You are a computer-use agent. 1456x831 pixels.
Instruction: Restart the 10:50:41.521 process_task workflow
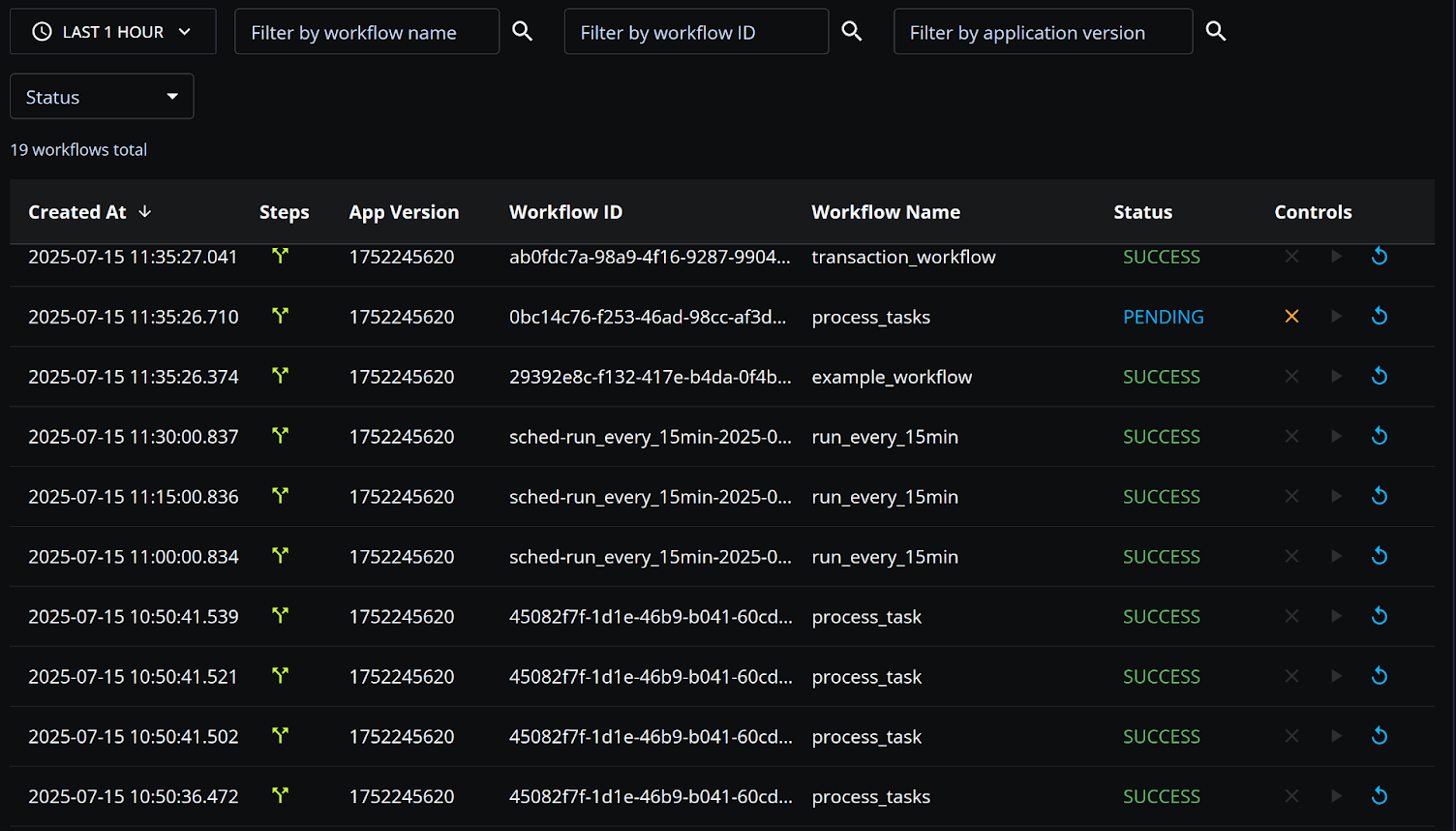click(1380, 677)
